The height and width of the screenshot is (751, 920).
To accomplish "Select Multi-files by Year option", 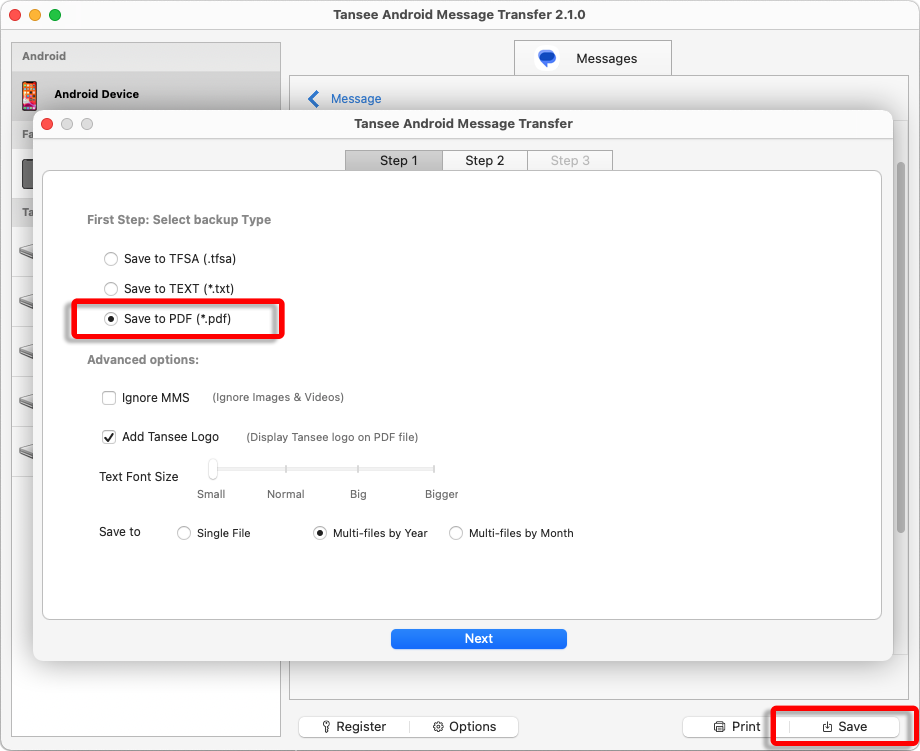I will tap(320, 533).
